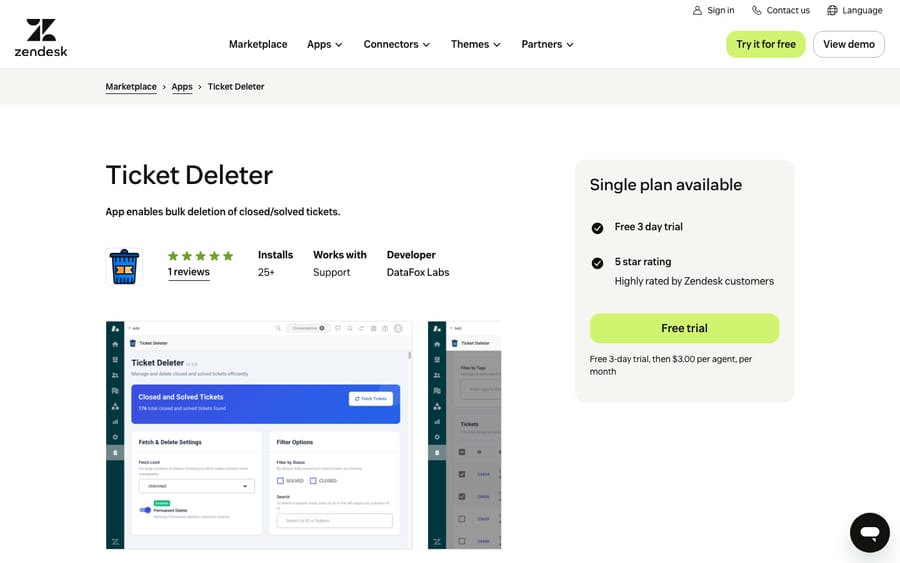Open the chat widget bubble
900x563 pixels.
870,533
